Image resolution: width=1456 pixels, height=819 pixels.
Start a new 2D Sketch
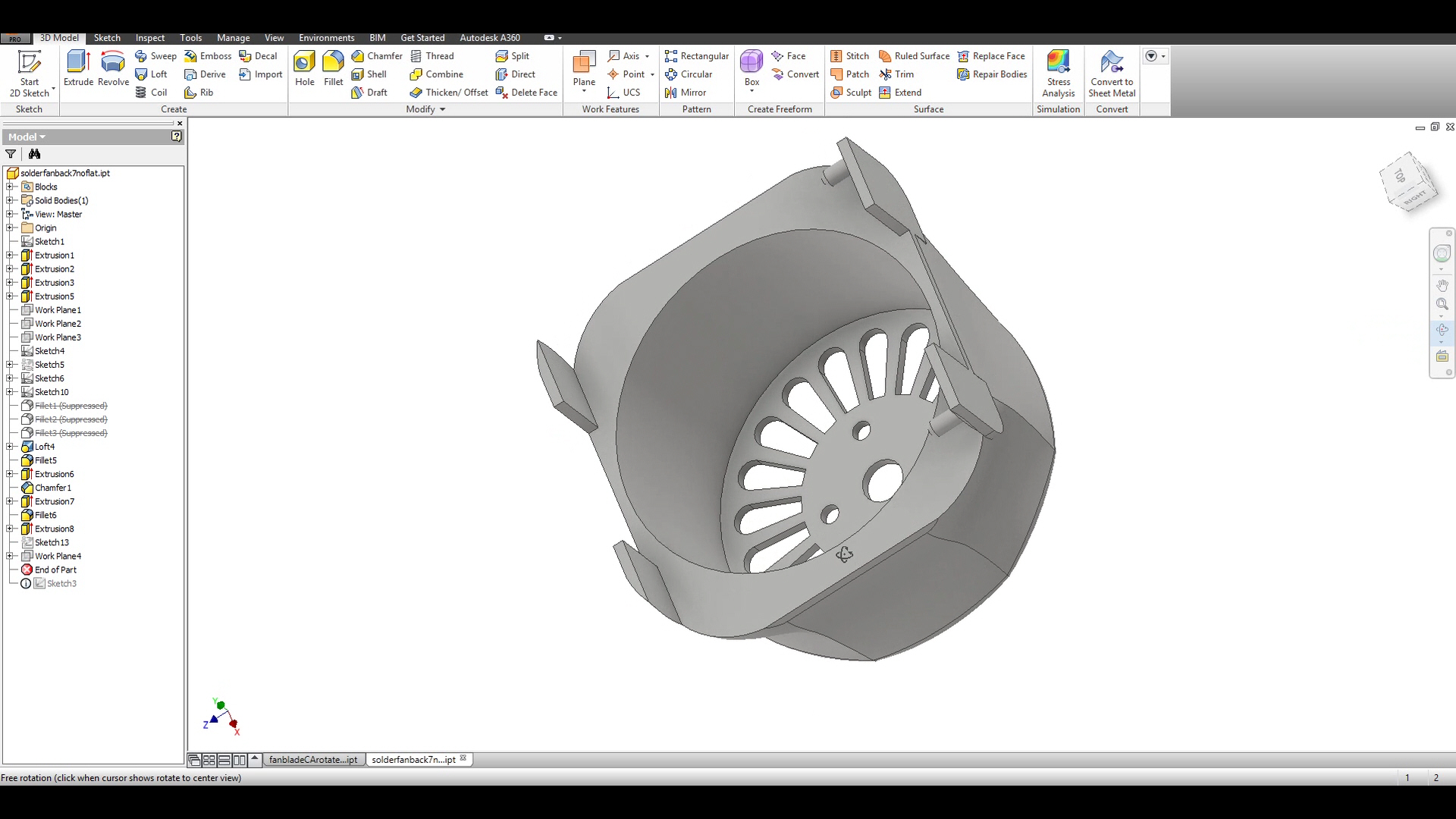[x=29, y=74]
